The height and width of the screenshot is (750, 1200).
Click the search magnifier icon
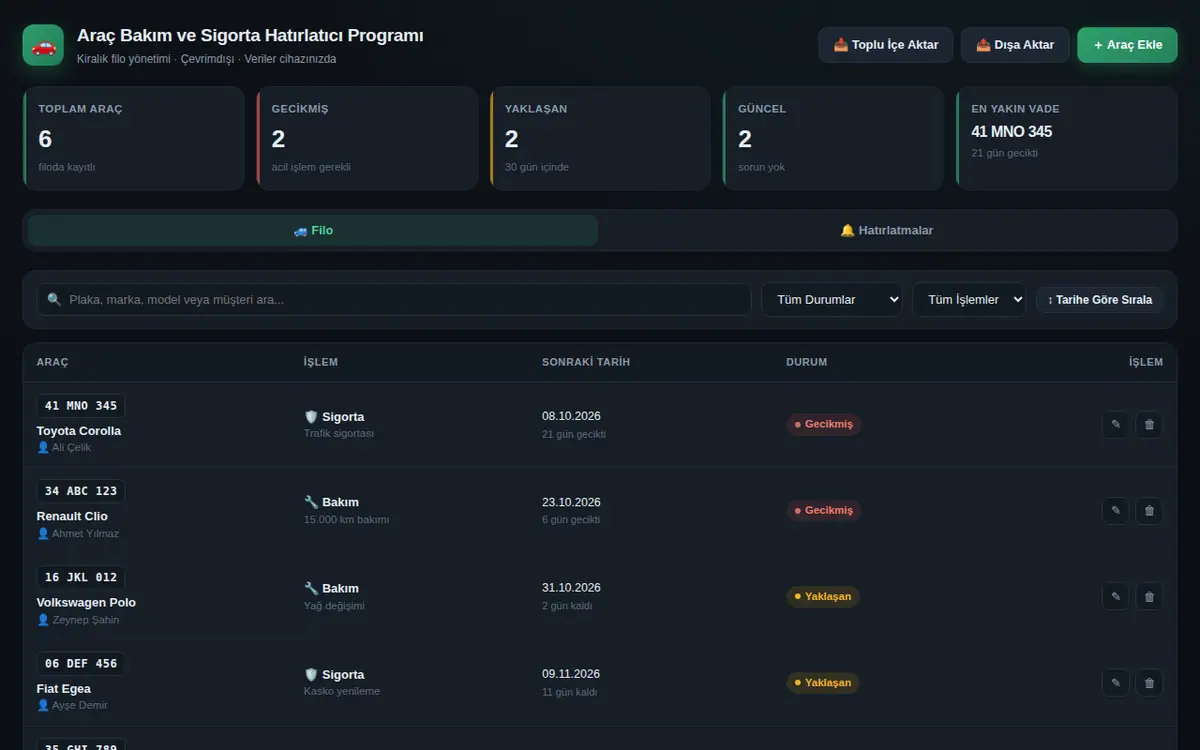(x=54, y=299)
